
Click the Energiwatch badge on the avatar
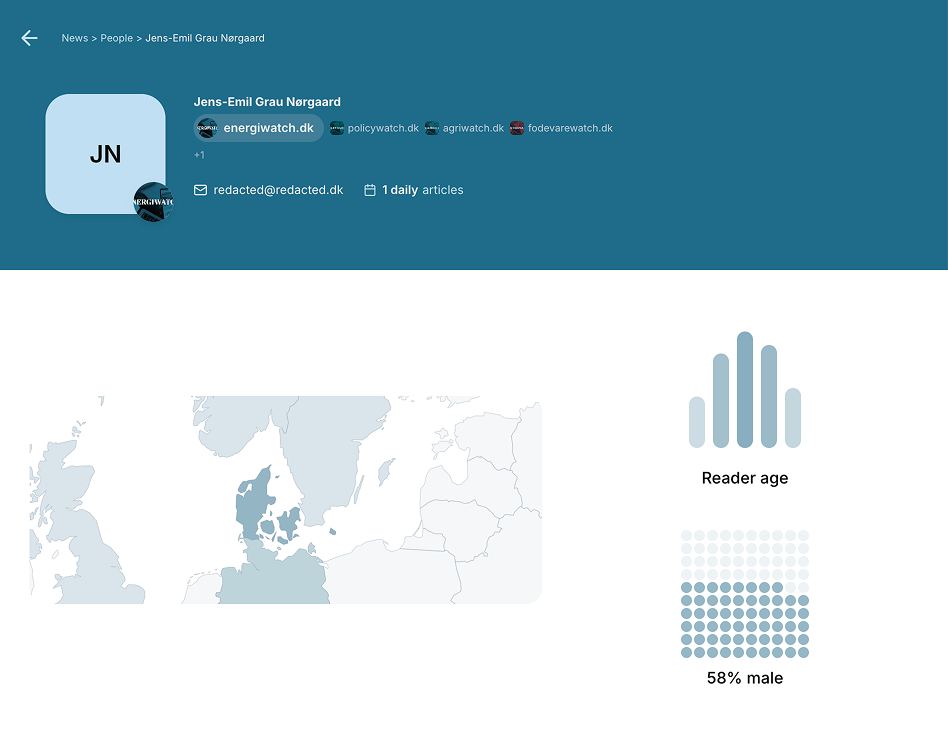[154, 202]
